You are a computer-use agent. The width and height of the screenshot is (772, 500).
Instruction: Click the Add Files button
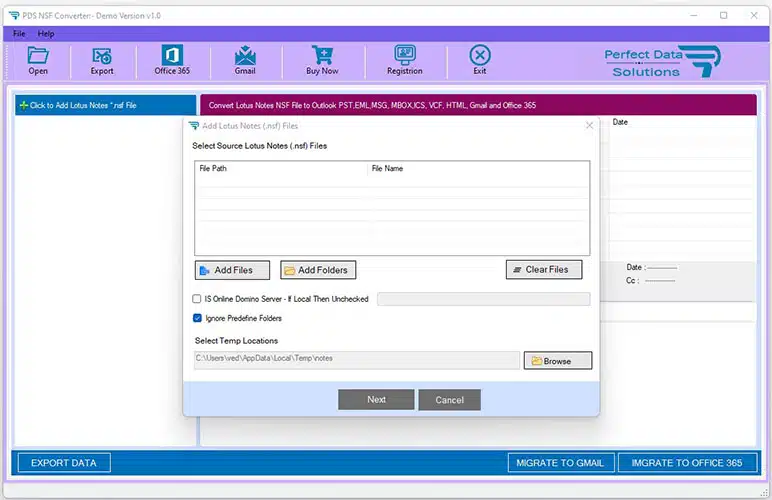tap(232, 270)
